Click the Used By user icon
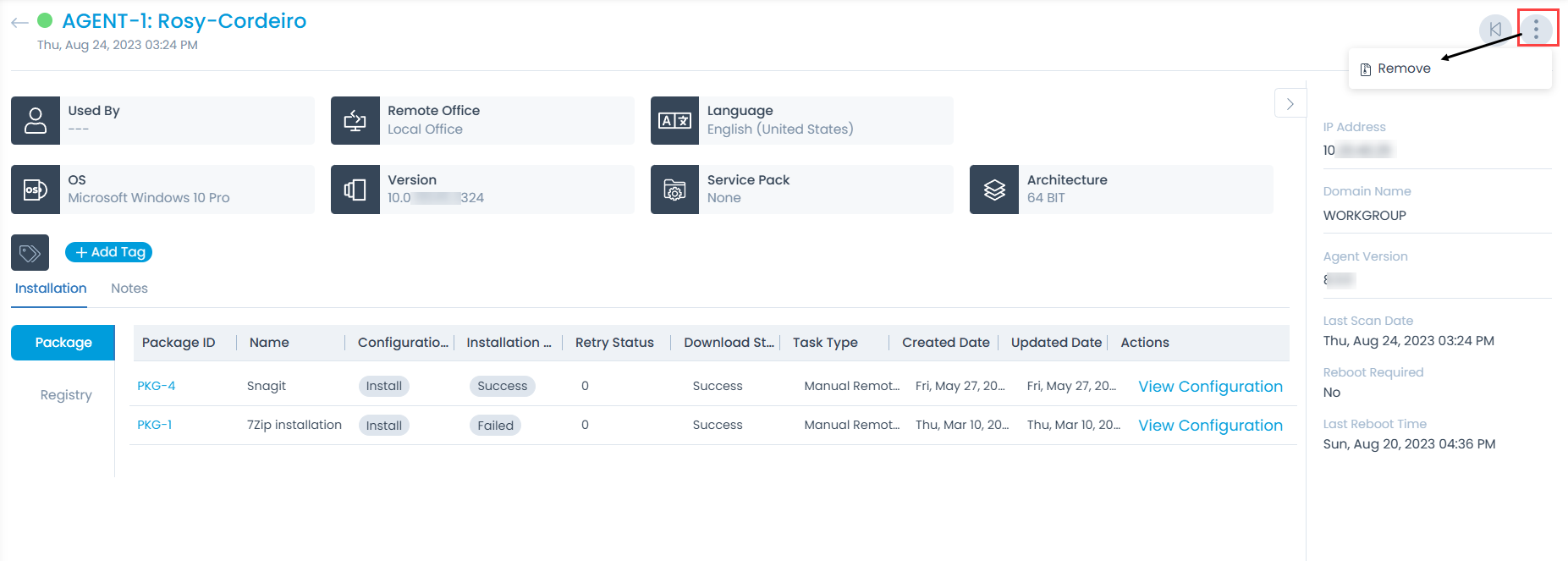1568x561 pixels. tap(36, 120)
